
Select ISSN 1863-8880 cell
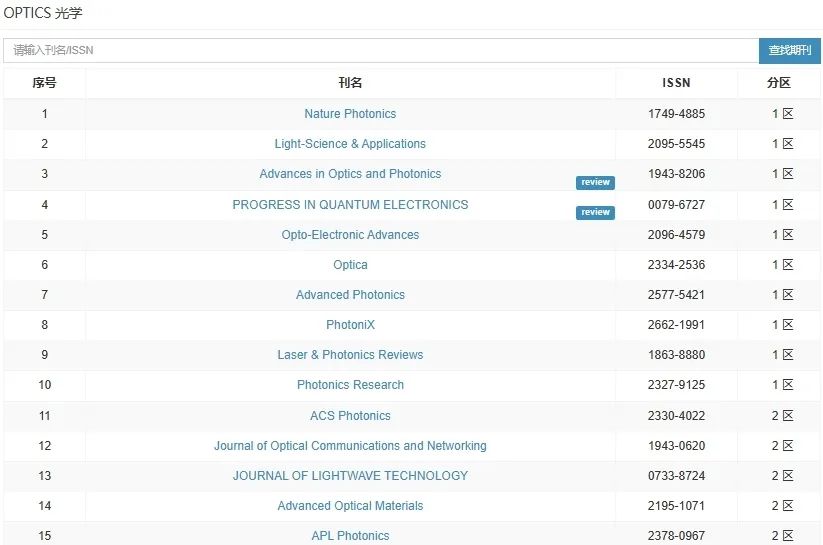click(x=676, y=354)
